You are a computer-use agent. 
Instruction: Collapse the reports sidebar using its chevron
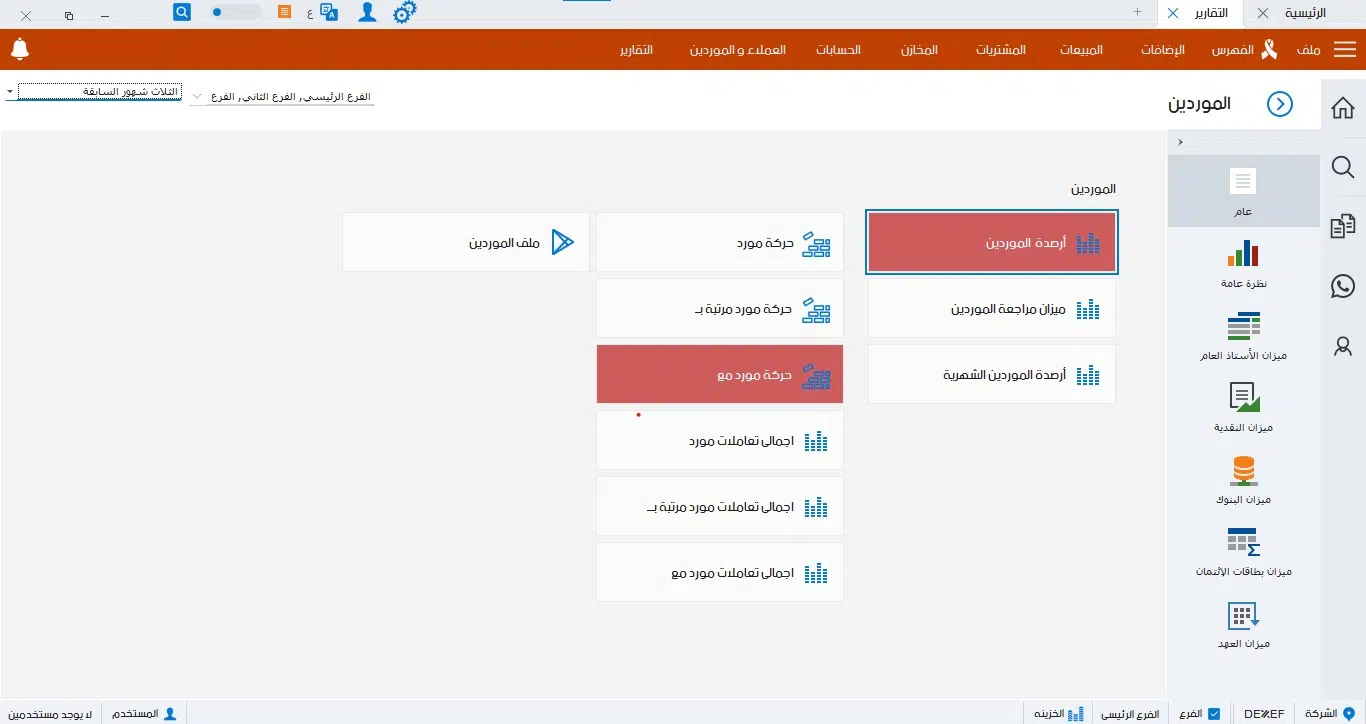click(x=1180, y=141)
